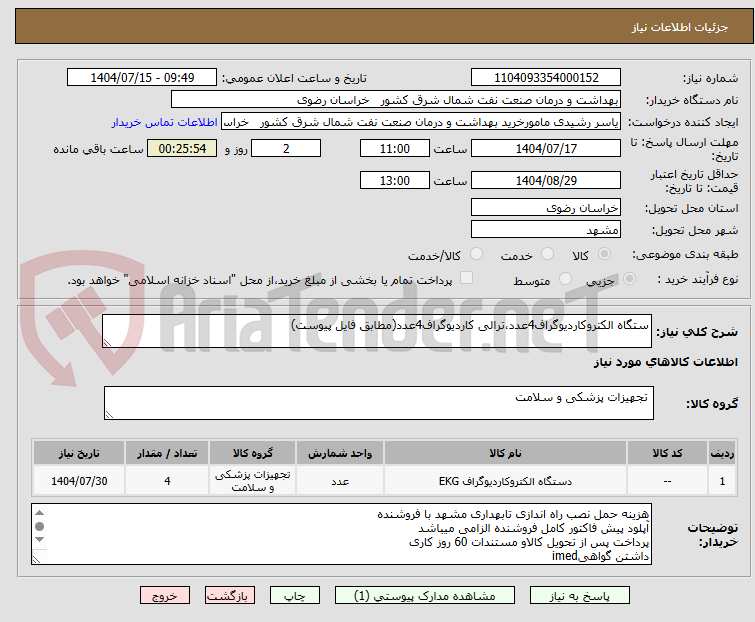Click the گروه کالا textarea
Screen dimensions: 755x622
click(x=378, y=403)
